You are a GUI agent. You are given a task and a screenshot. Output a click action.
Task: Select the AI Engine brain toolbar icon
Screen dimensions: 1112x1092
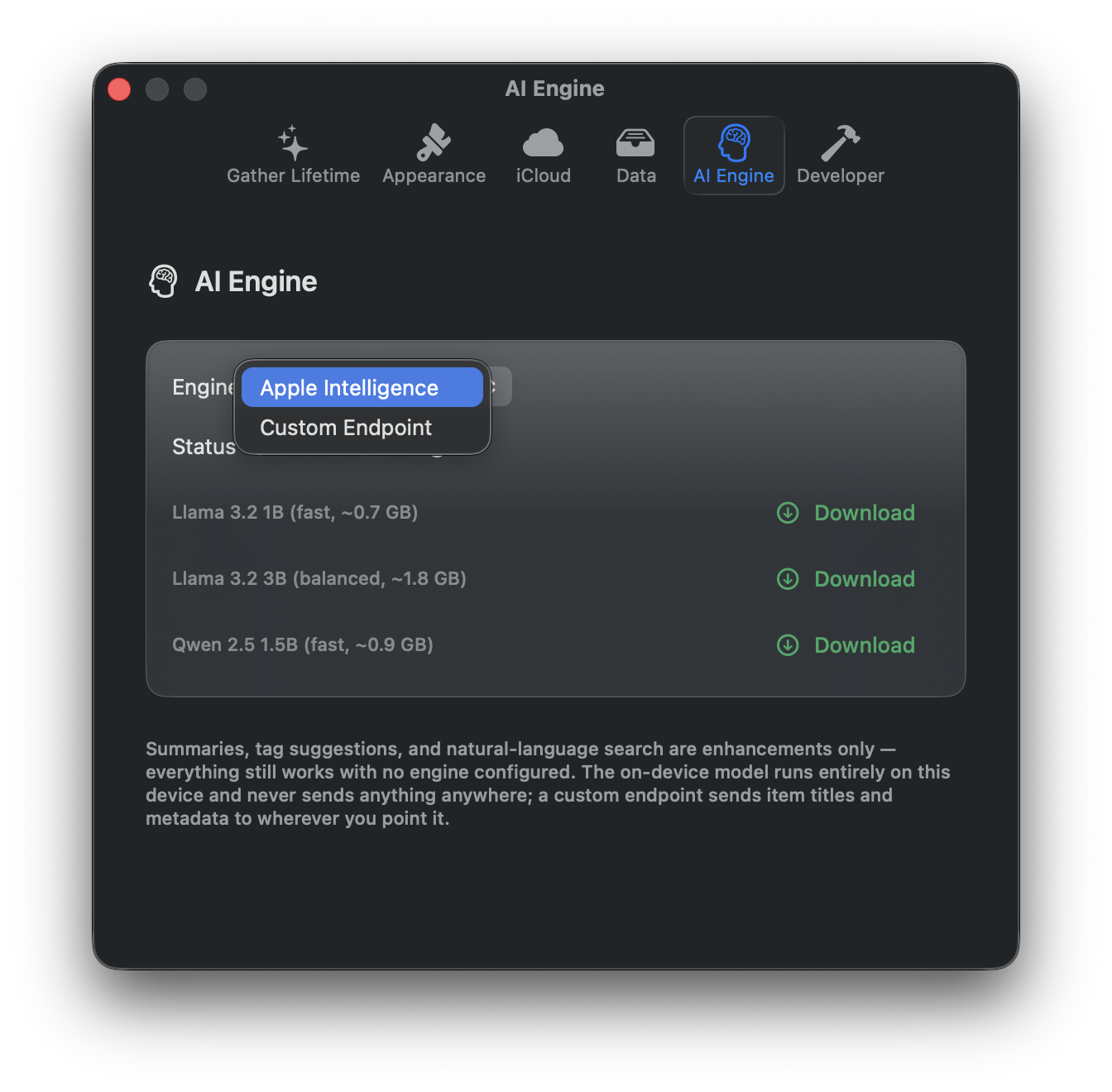coord(734,143)
